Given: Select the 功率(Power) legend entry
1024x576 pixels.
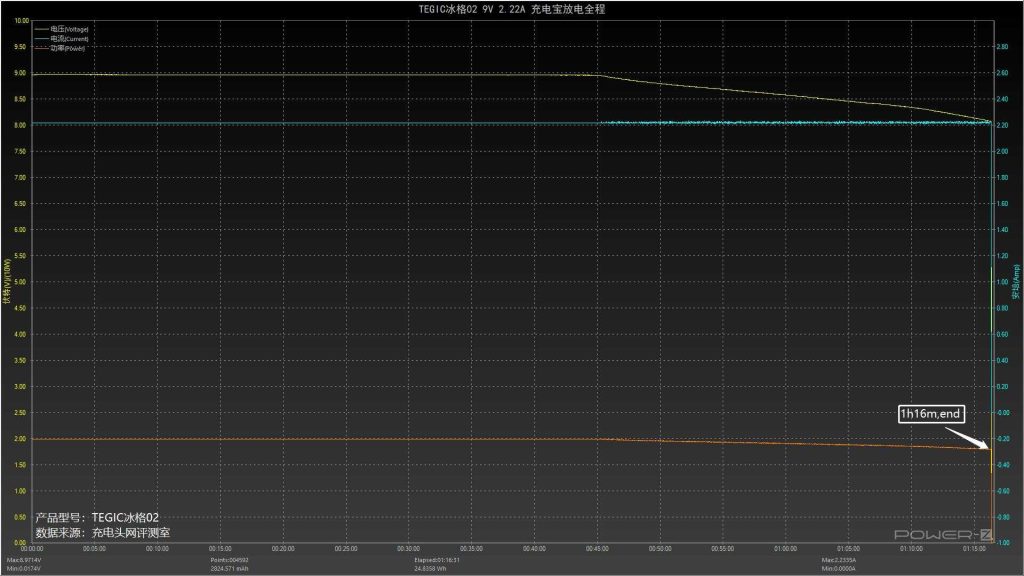Looking at the screenshot, I should (60, 48).
